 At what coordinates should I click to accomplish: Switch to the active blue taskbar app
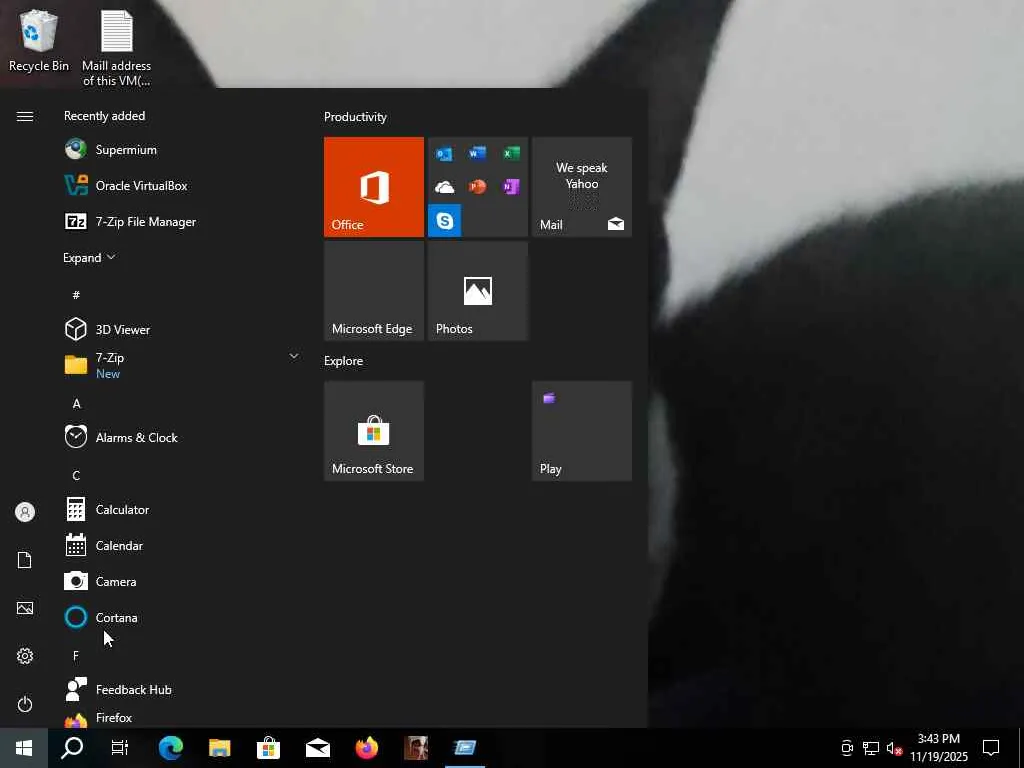(x=465, y=748)
